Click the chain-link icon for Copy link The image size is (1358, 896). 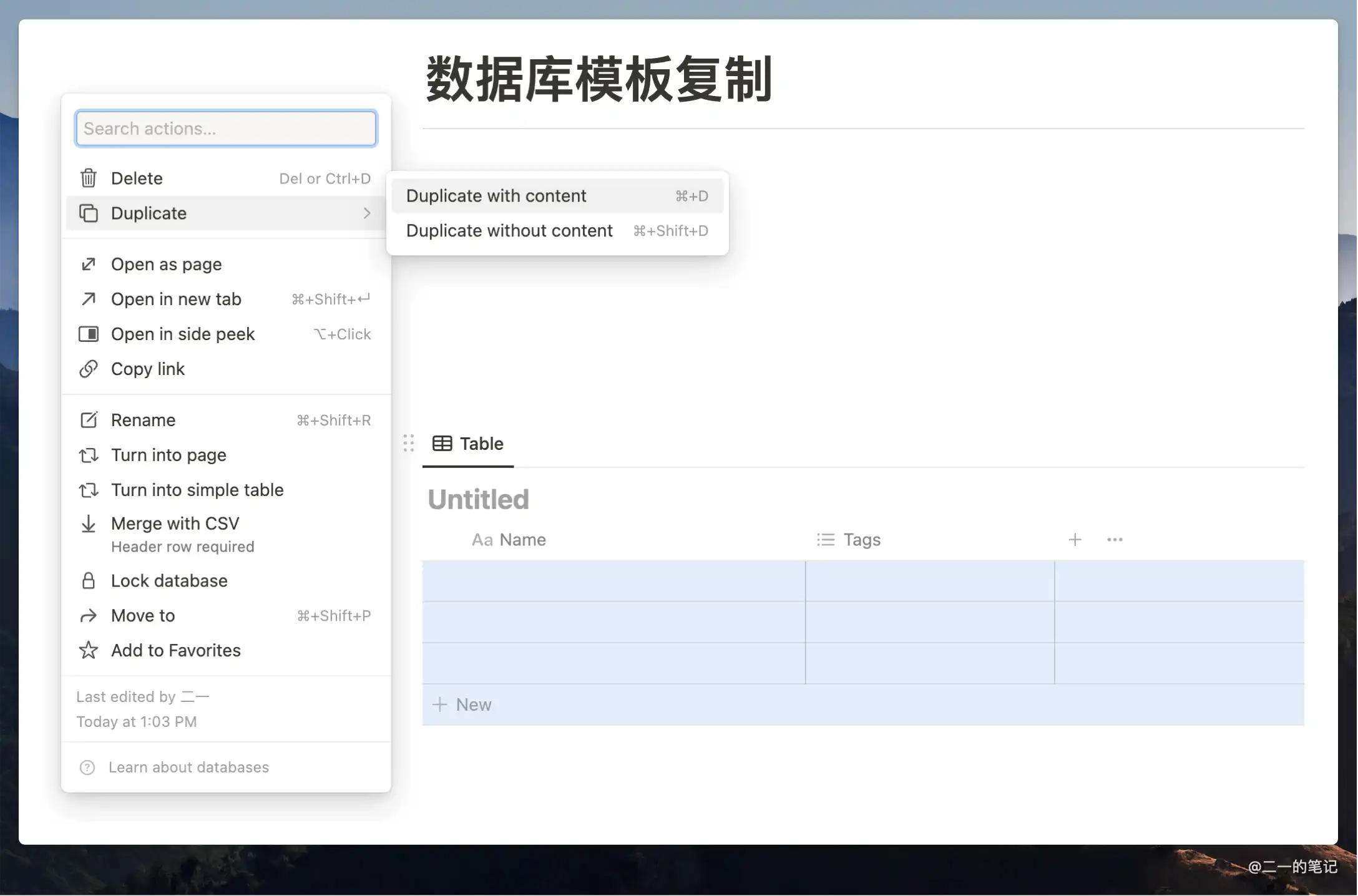[x=89, y=369]
